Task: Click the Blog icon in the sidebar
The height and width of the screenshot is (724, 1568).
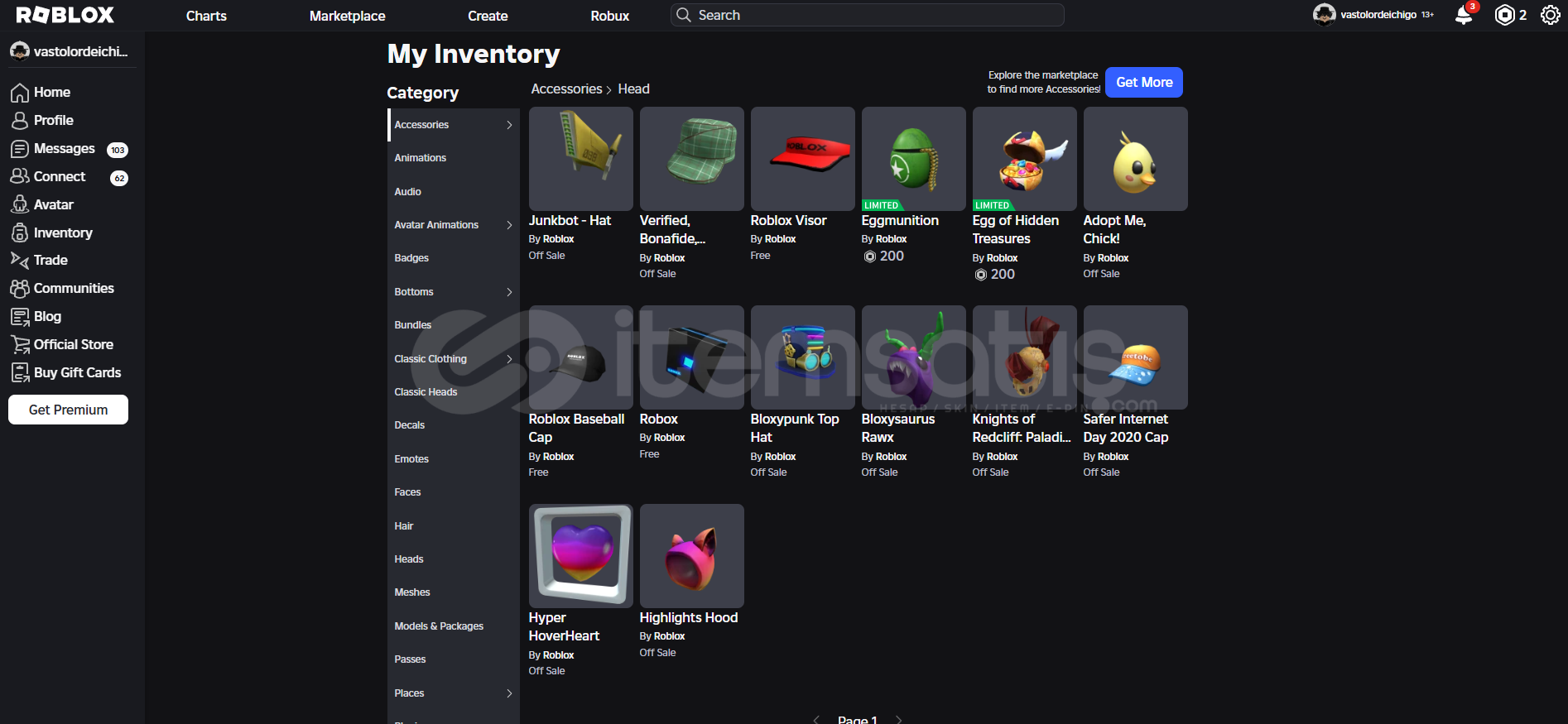Action: [x=20, y=316]
